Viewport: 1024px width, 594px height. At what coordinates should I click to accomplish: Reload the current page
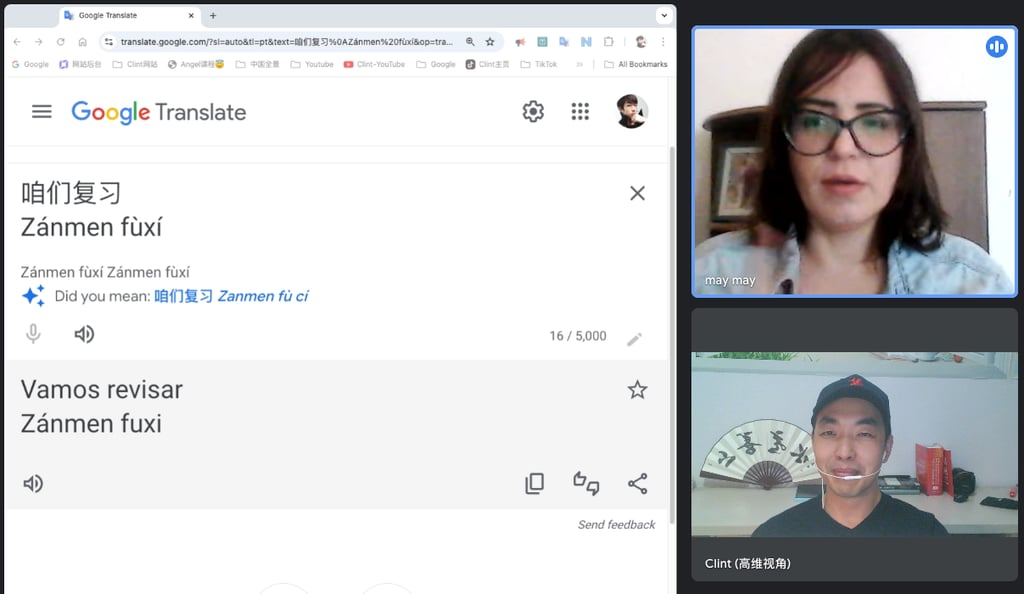61,42
